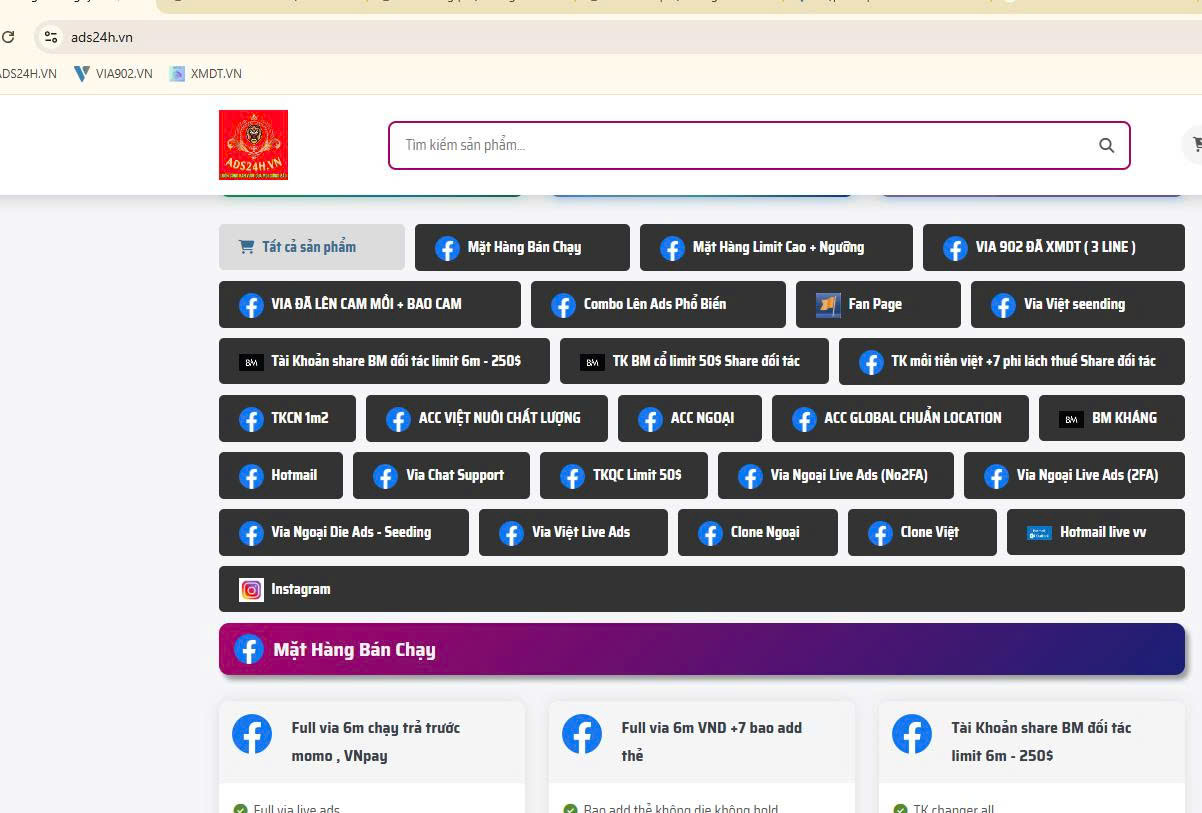Open site info icon beside ads24h.vn

[x=50, y=37]
